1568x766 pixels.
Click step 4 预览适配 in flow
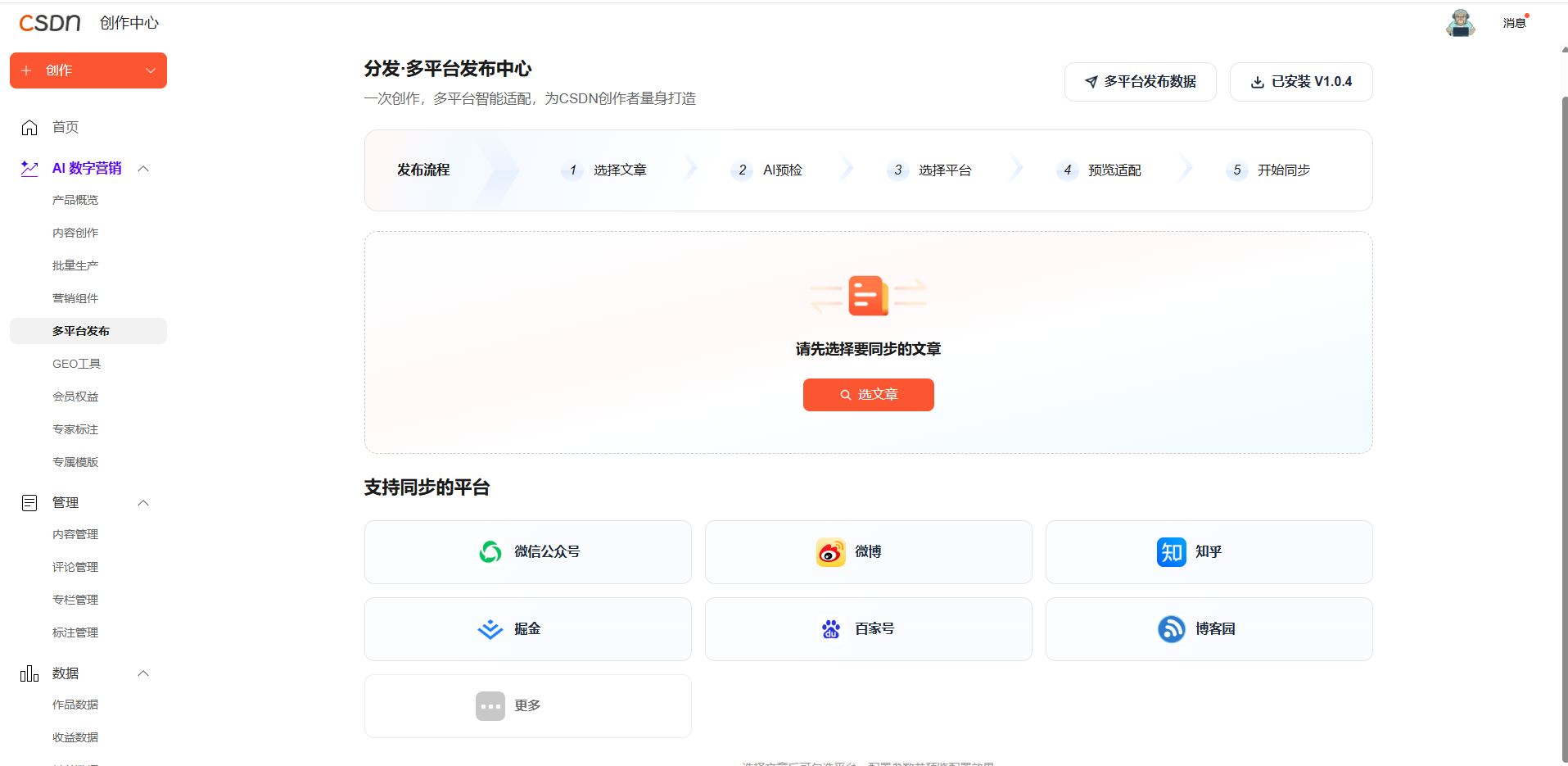click(1100, 170)
